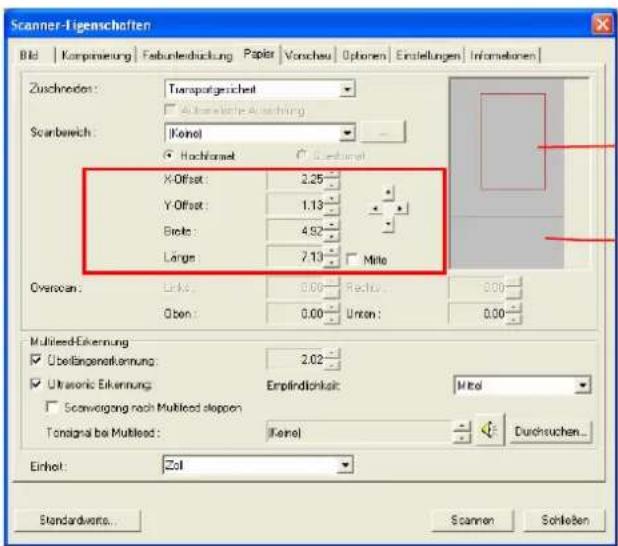This screenshot has width=618, height=546.
Task: Click the right arrow of the position pad
Action: click(x=400, y=208)
